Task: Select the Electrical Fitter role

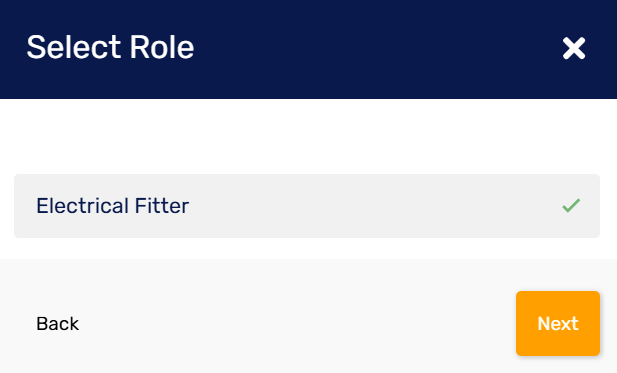Action: pyautogui.click(x=307, y=206)
